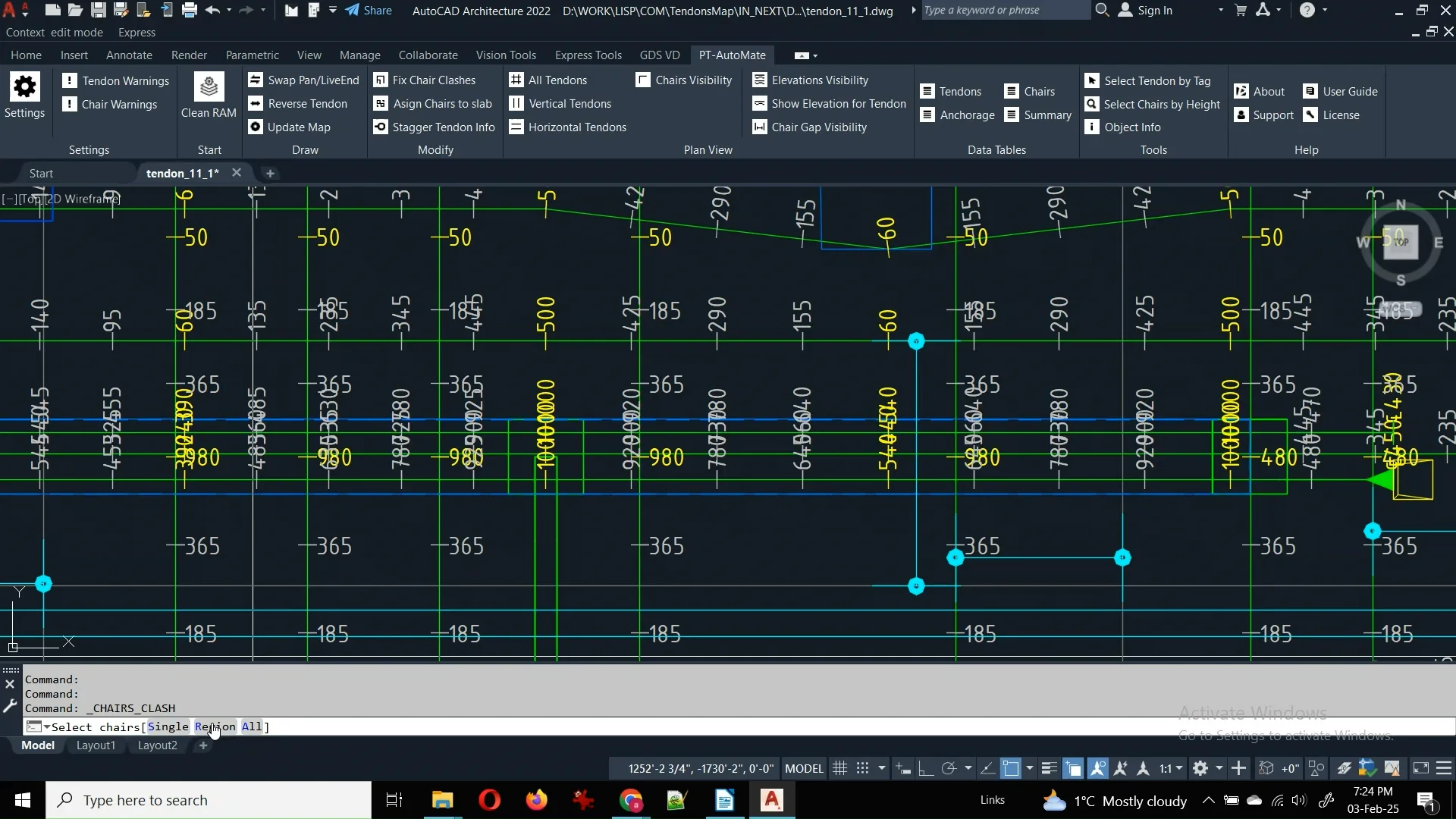Select the Swap Pan/LiveEnd tool
This screenshot has height=819, width=1456.
pos(303,80)
